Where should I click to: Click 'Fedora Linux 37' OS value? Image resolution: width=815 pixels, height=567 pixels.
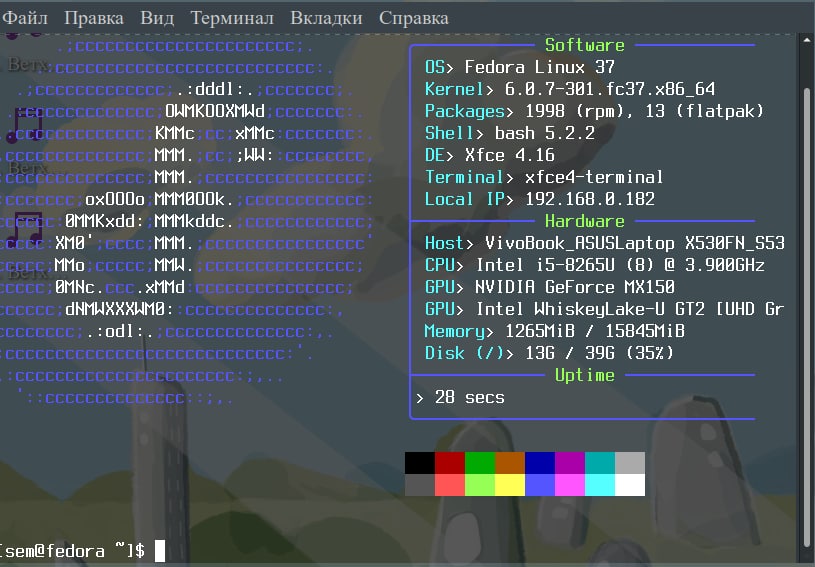[540, 67]
